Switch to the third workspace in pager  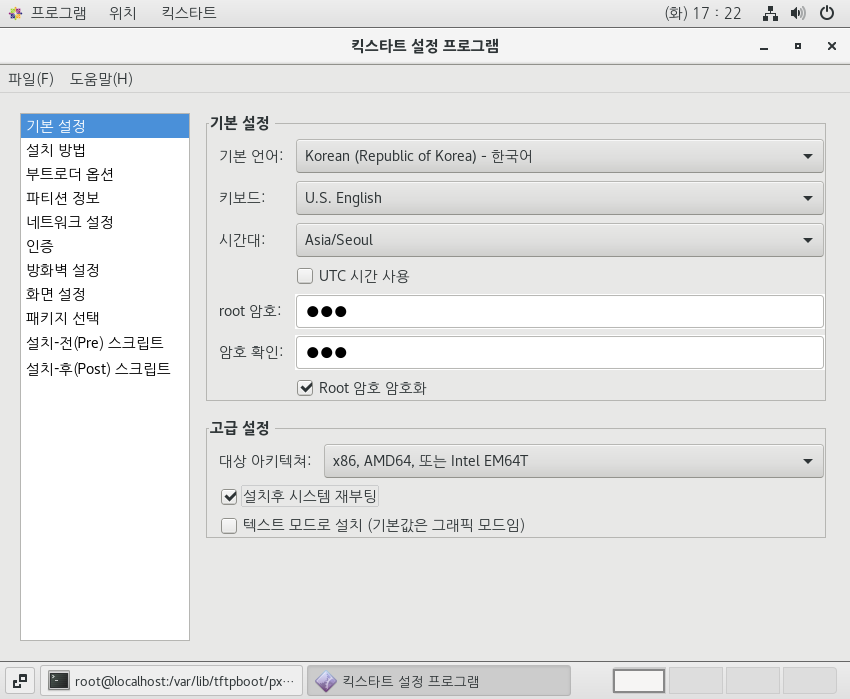click(752, 681)
